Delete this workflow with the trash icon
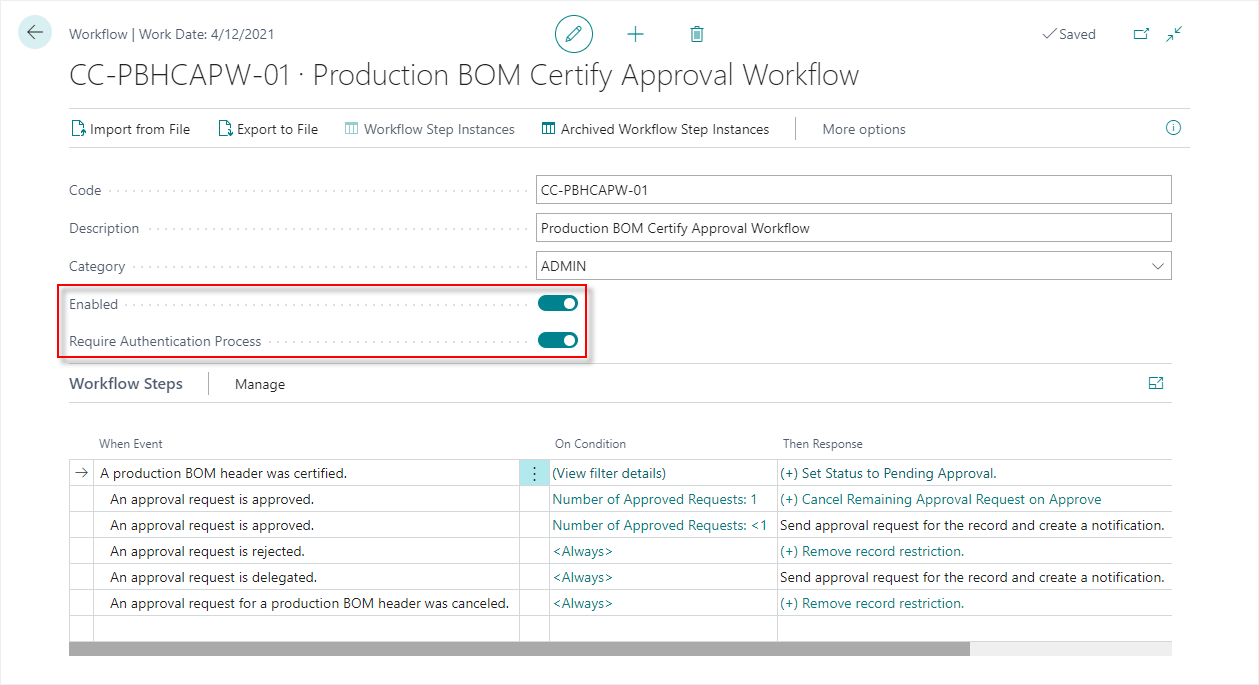This screenshot has height=685, width=1259. (x=696, y=33)
